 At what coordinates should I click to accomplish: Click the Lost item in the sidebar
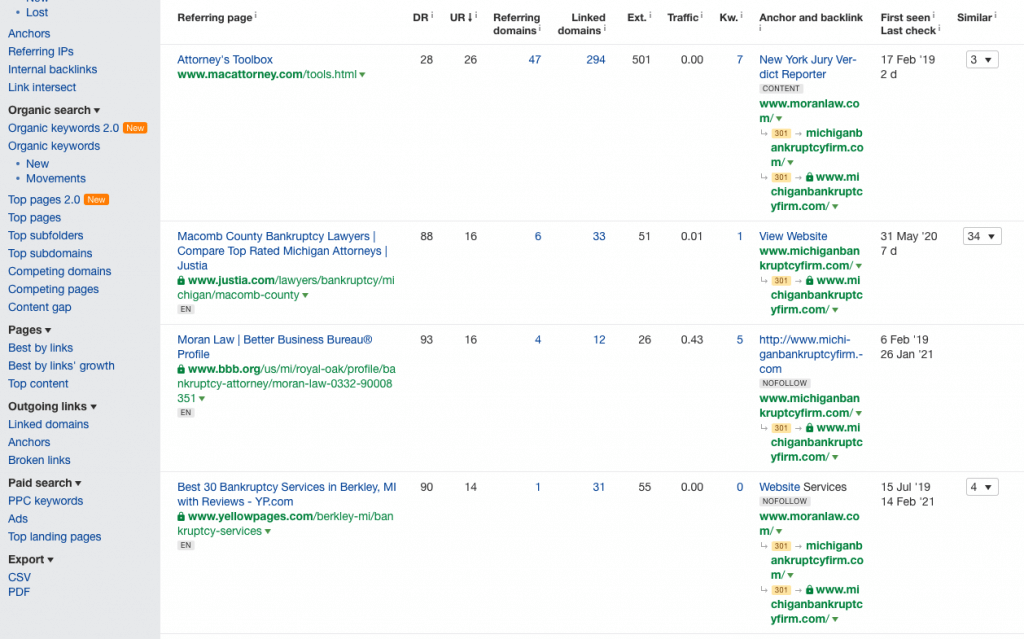pyautogui.click(x=37, y=12)
